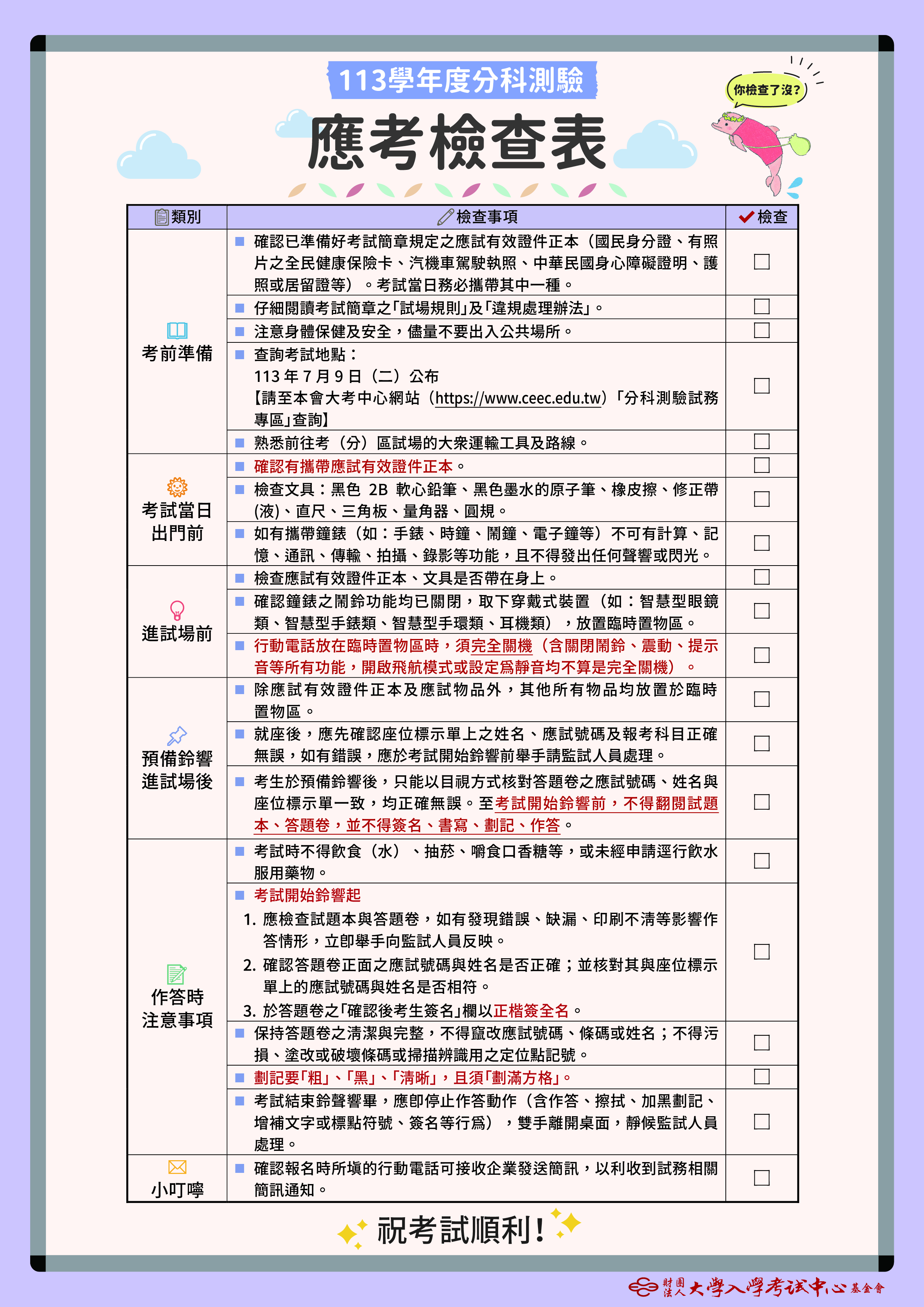Check the box for 查詢考試地點 row
The height and width of the screenshot is (1307, 924).
point(761,386)
